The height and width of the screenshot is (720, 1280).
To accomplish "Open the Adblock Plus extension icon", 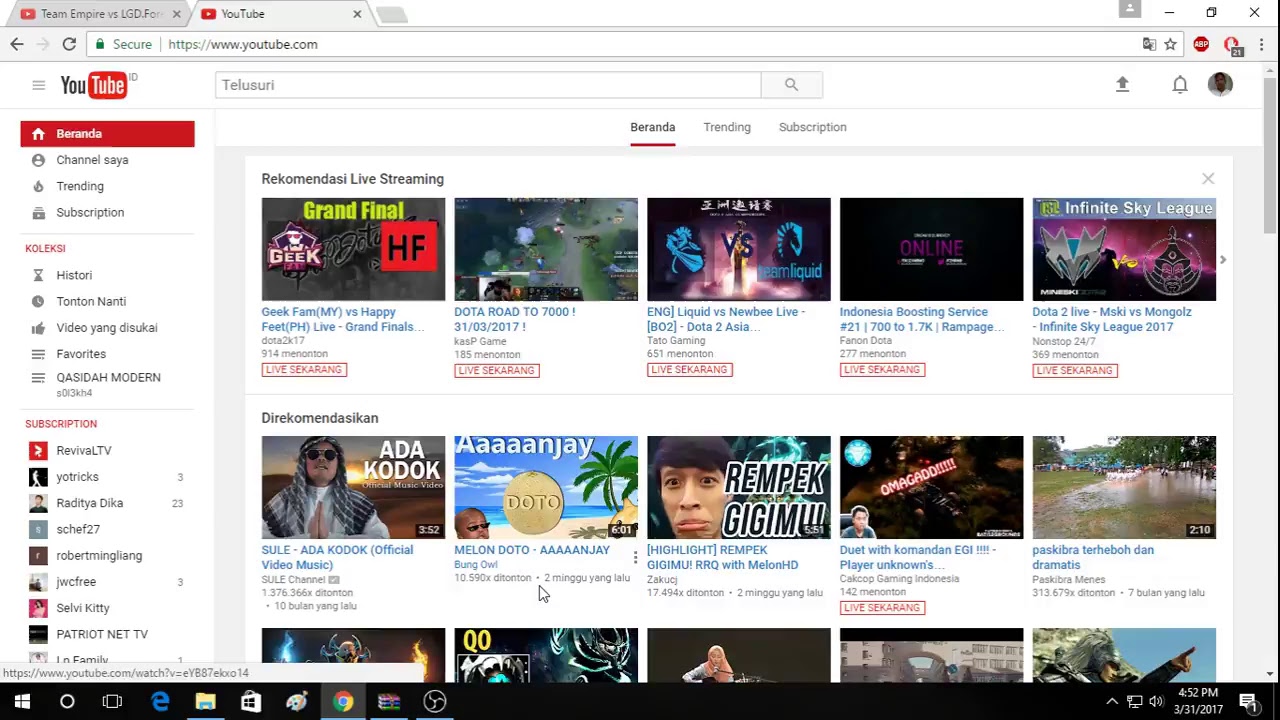I will point(1201,44).
